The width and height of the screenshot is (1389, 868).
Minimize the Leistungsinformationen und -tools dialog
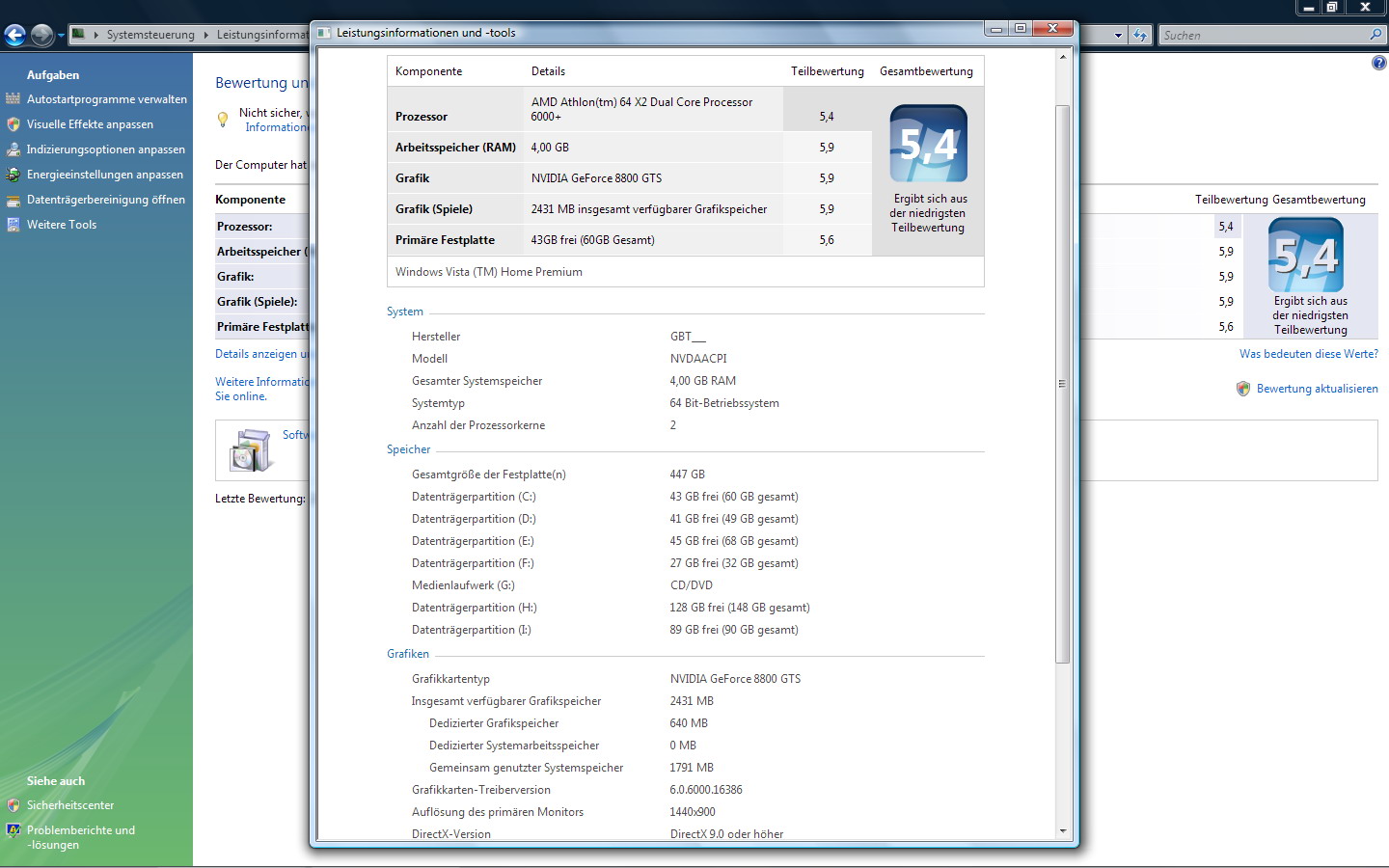tap(997, 29)
